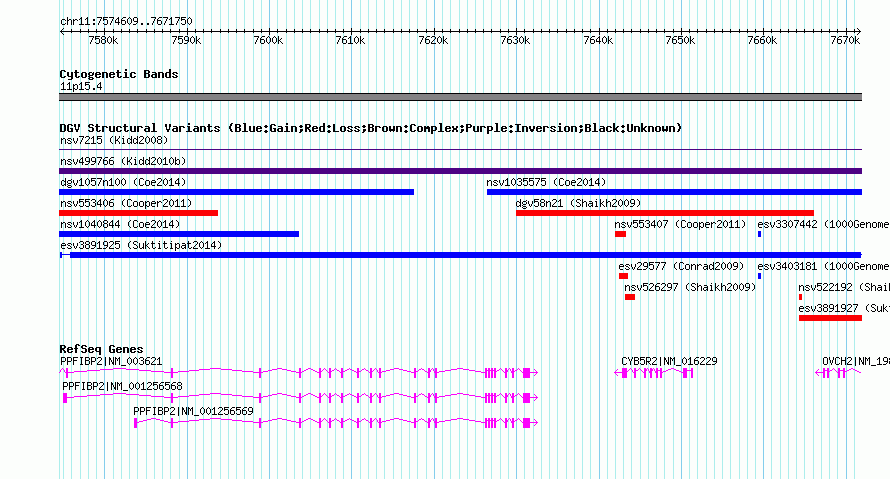Click the esv3891927 variant label
Viewport: 890px width, 479px height.
(843, 308)
